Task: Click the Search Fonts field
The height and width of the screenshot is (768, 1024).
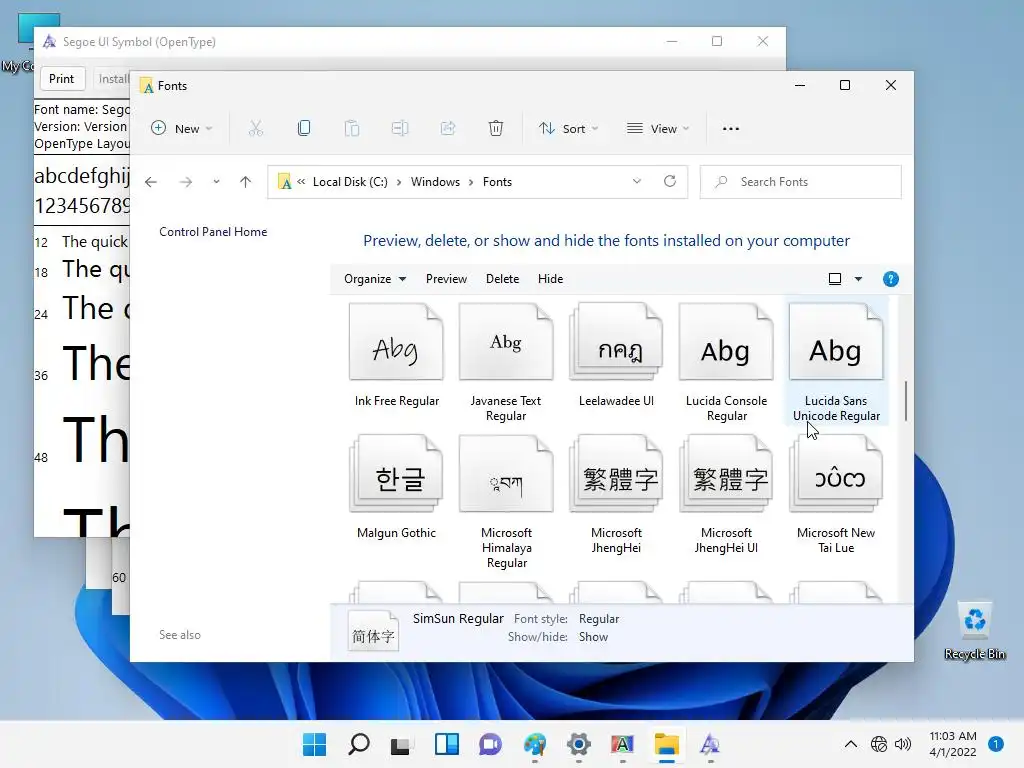Action: tap(801, 182)
